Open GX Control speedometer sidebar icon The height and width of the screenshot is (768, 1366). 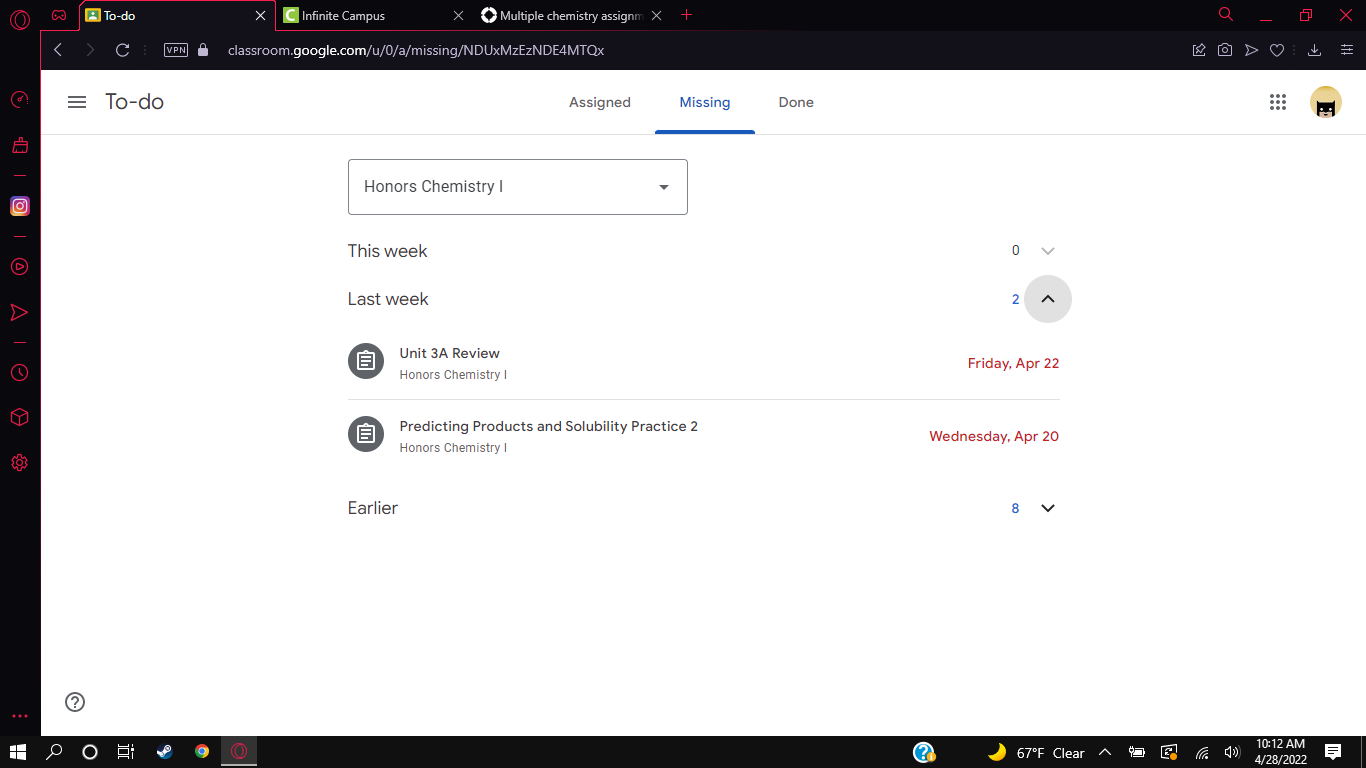(x=19, y=100)
